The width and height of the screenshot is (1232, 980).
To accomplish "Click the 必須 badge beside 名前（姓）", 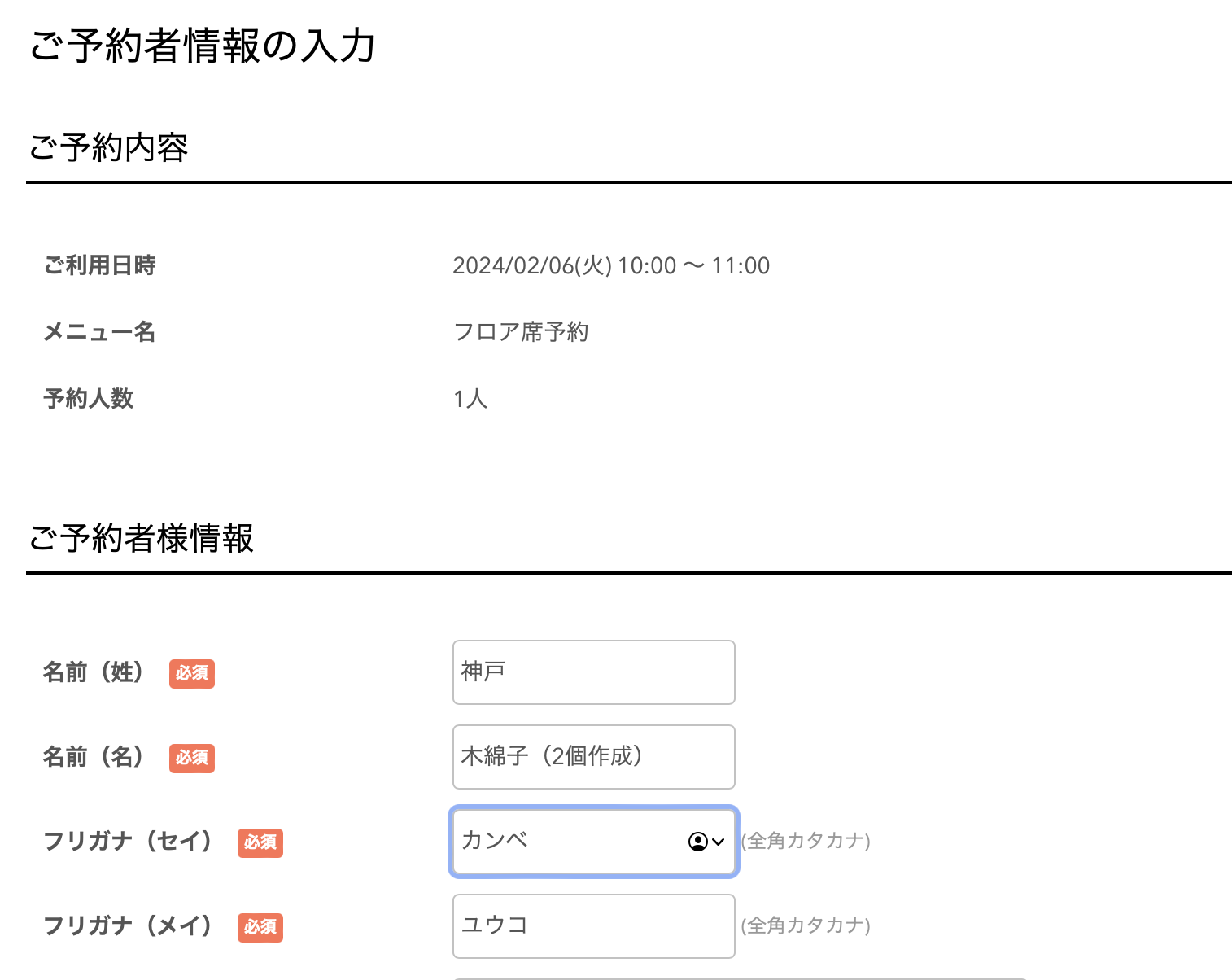I will 192,673.
